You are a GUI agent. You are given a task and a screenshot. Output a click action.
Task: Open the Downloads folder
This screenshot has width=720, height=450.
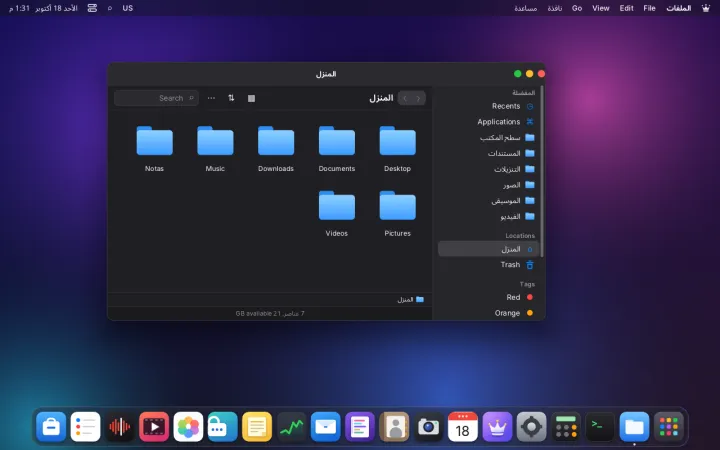click(x=276, y=149)
